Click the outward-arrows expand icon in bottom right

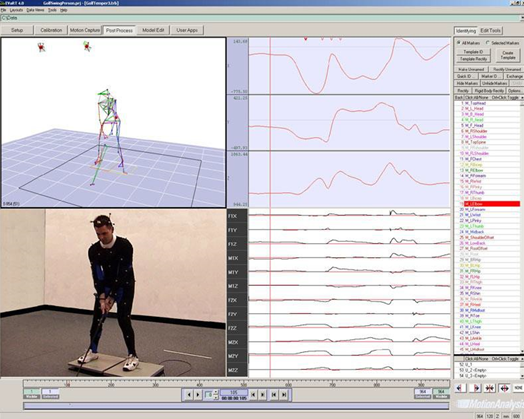504,388
